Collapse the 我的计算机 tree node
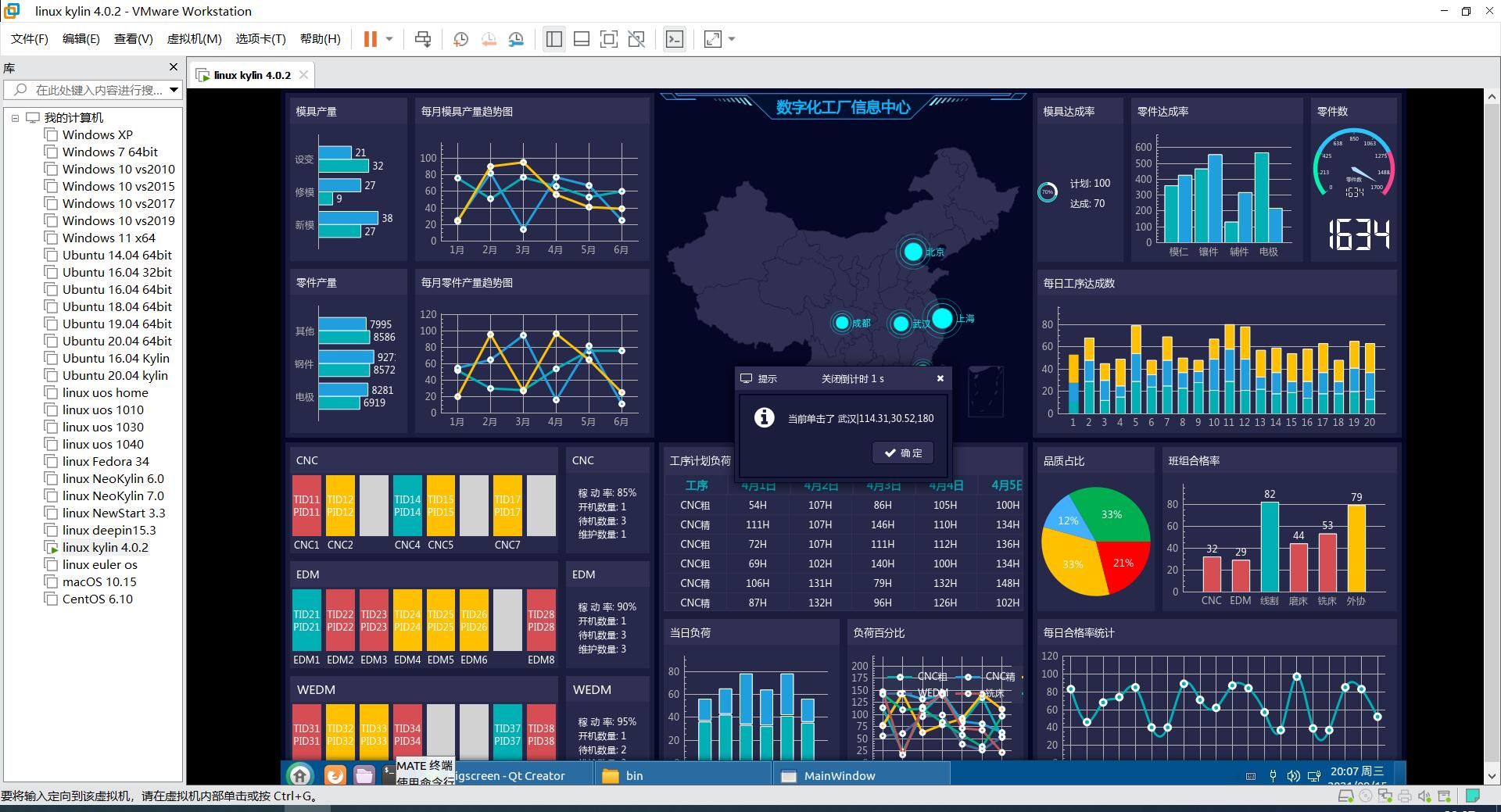The height and width of the screenshot is (812, 1501). click(15, 118)
